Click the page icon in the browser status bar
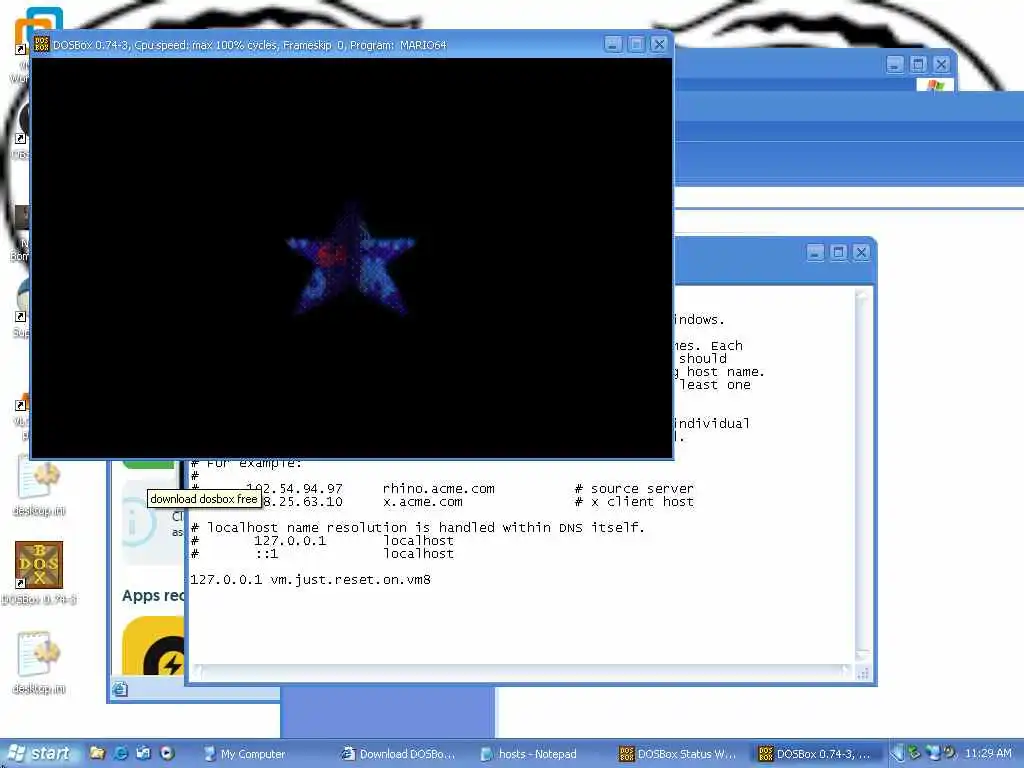The height and width of the screenshot is (768, 1024). click(x=120, y=690)
